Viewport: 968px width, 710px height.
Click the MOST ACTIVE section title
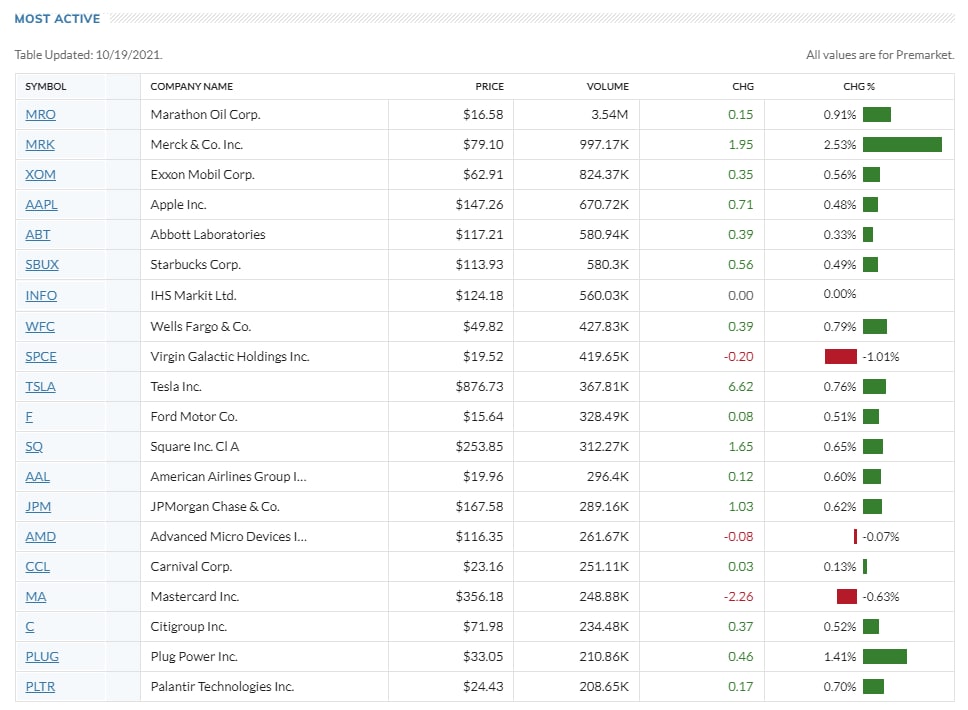click(57, 19)
